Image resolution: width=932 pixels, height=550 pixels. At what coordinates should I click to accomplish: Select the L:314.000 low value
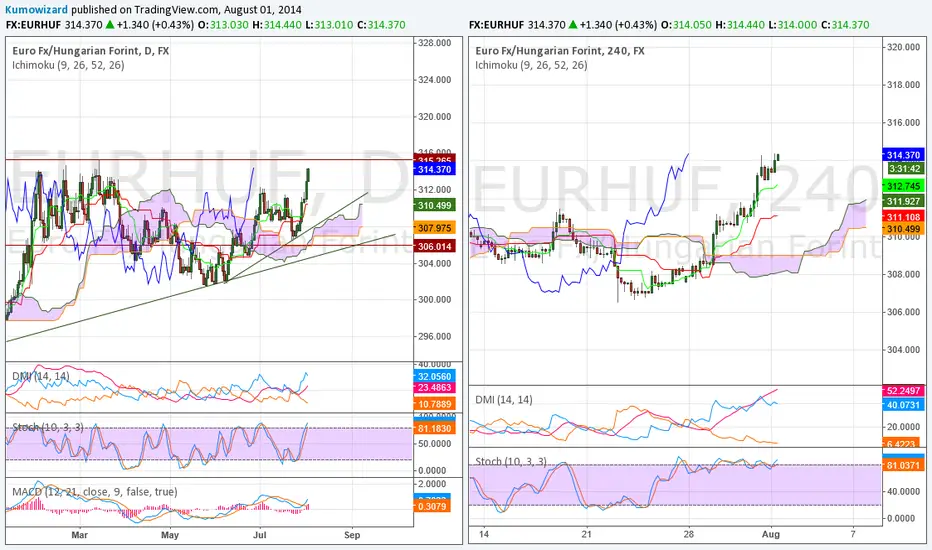[792, 25]
